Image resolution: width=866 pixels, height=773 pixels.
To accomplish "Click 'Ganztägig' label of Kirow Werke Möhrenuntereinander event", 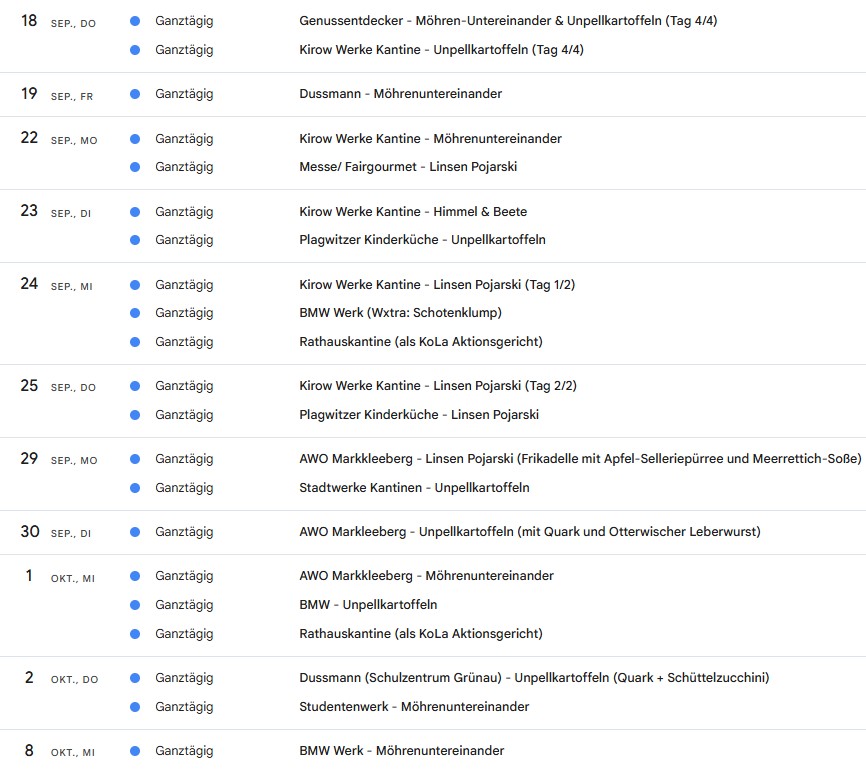I will 184,139.
